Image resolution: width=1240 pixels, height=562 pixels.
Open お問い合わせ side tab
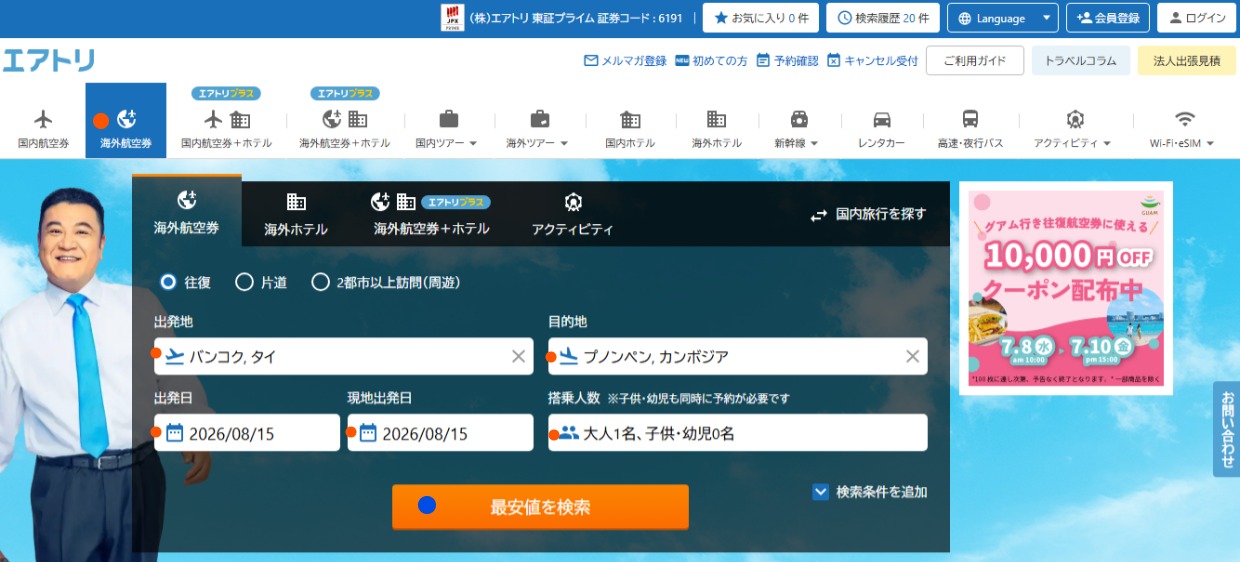coord(1227,429)
